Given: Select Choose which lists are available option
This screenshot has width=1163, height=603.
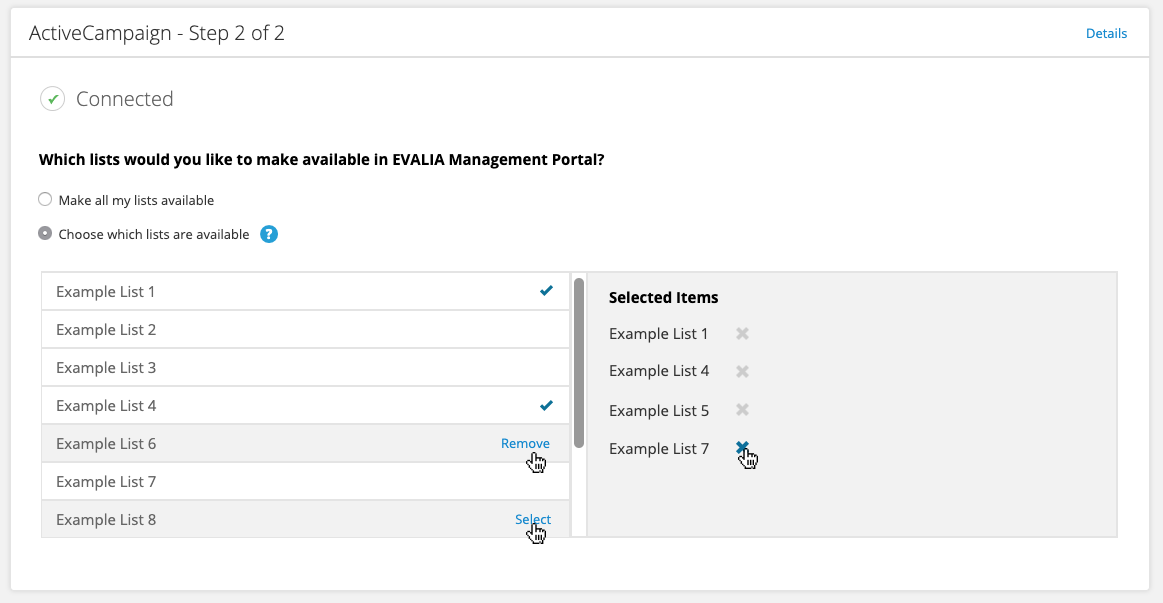Looking at the screenshot, I should pos(45,234).
